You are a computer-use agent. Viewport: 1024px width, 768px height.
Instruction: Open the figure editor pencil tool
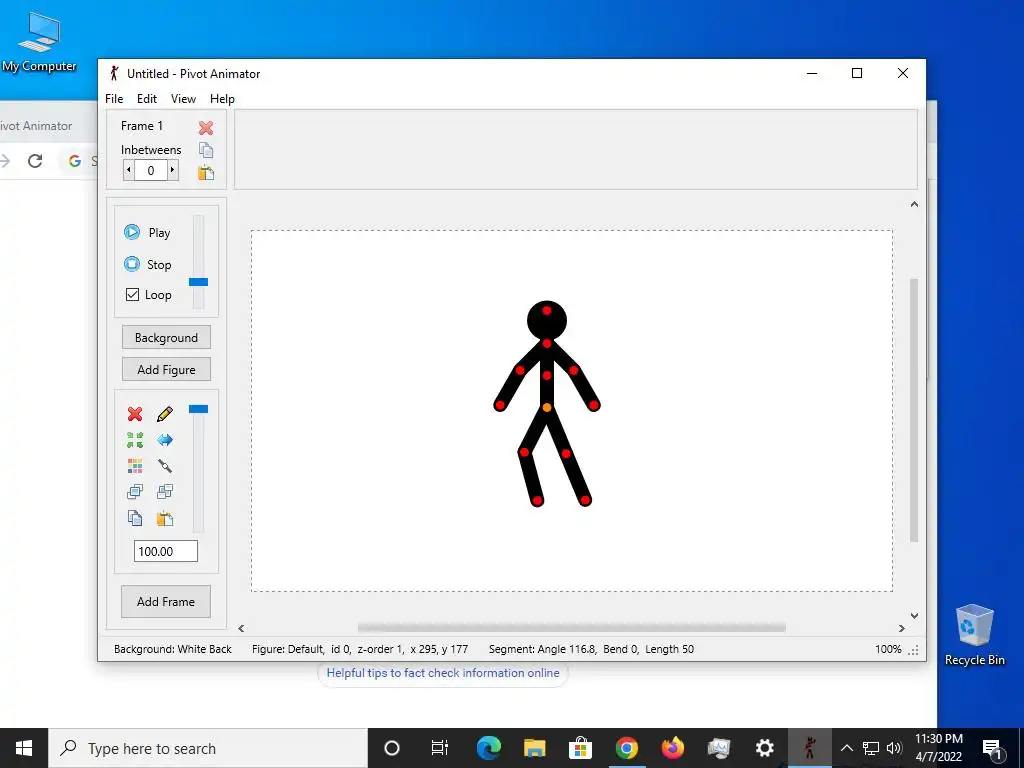tap(165, 414)
